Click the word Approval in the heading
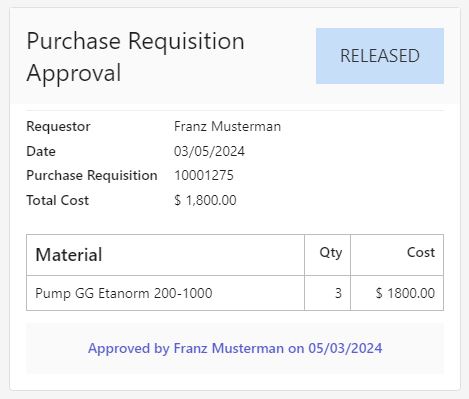This screenshot has height=399, width=469. point(74,74)
